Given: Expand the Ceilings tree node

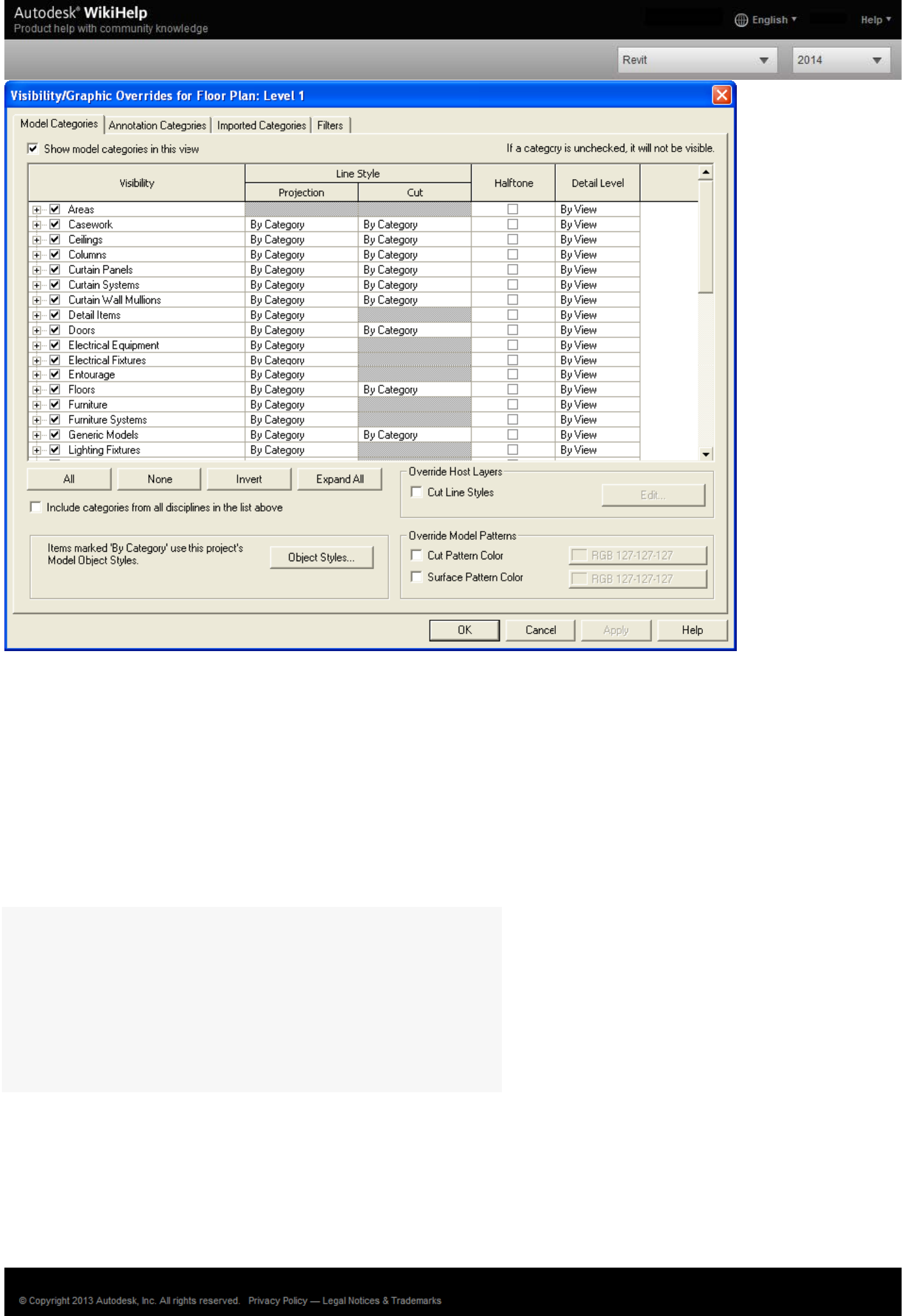Looking at the screenshot, I should [37, 240].
